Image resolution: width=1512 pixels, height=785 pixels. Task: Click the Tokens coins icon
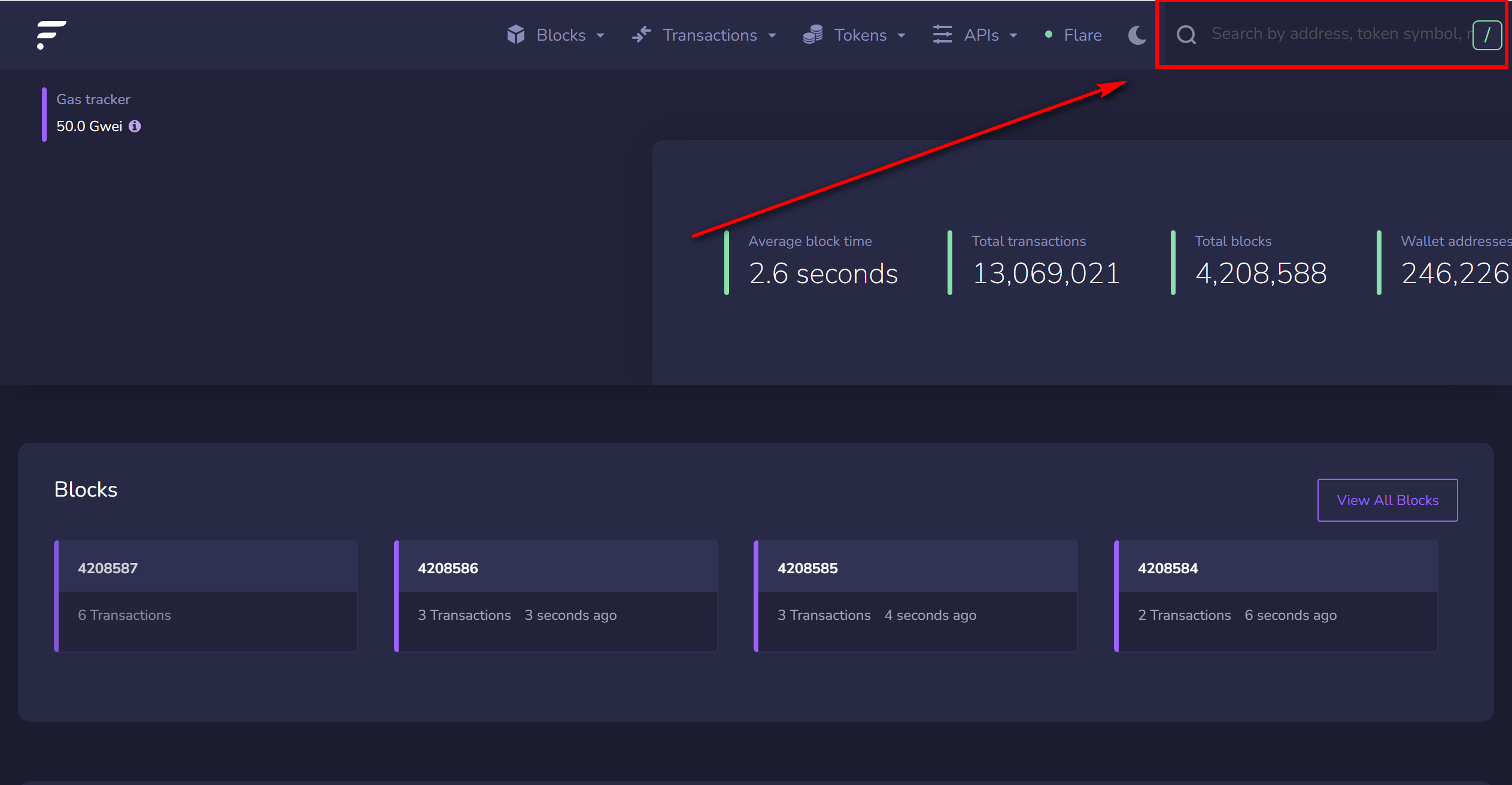pyautogui.click(x=812, y=35)
